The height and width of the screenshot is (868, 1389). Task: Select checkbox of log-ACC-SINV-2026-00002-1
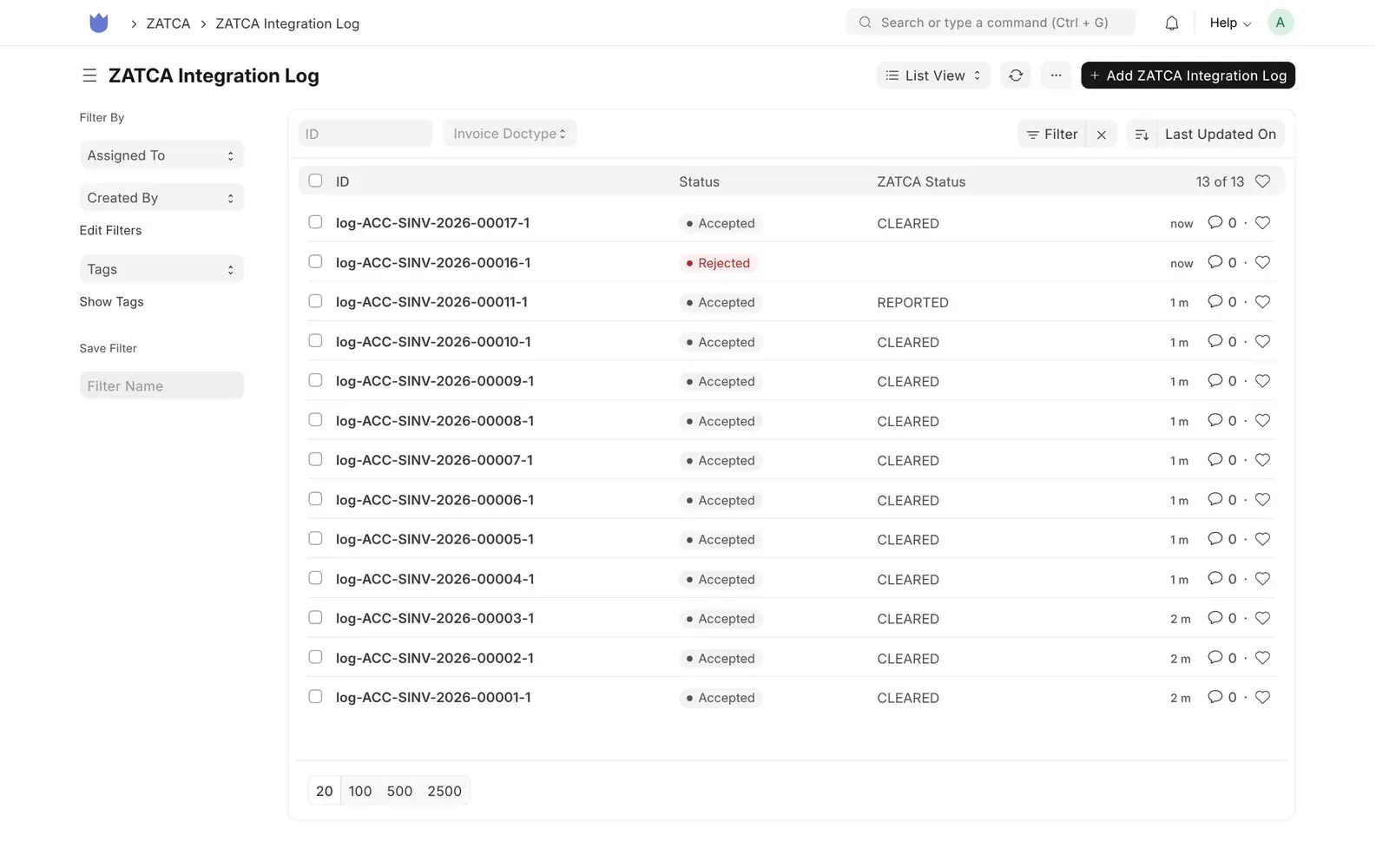coord(316,657)
